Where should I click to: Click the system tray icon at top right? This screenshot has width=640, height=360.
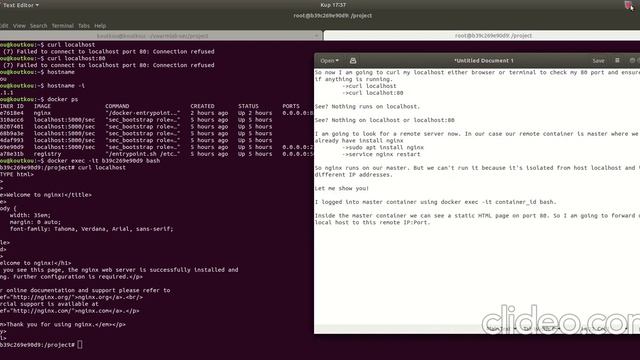[628, 5]
